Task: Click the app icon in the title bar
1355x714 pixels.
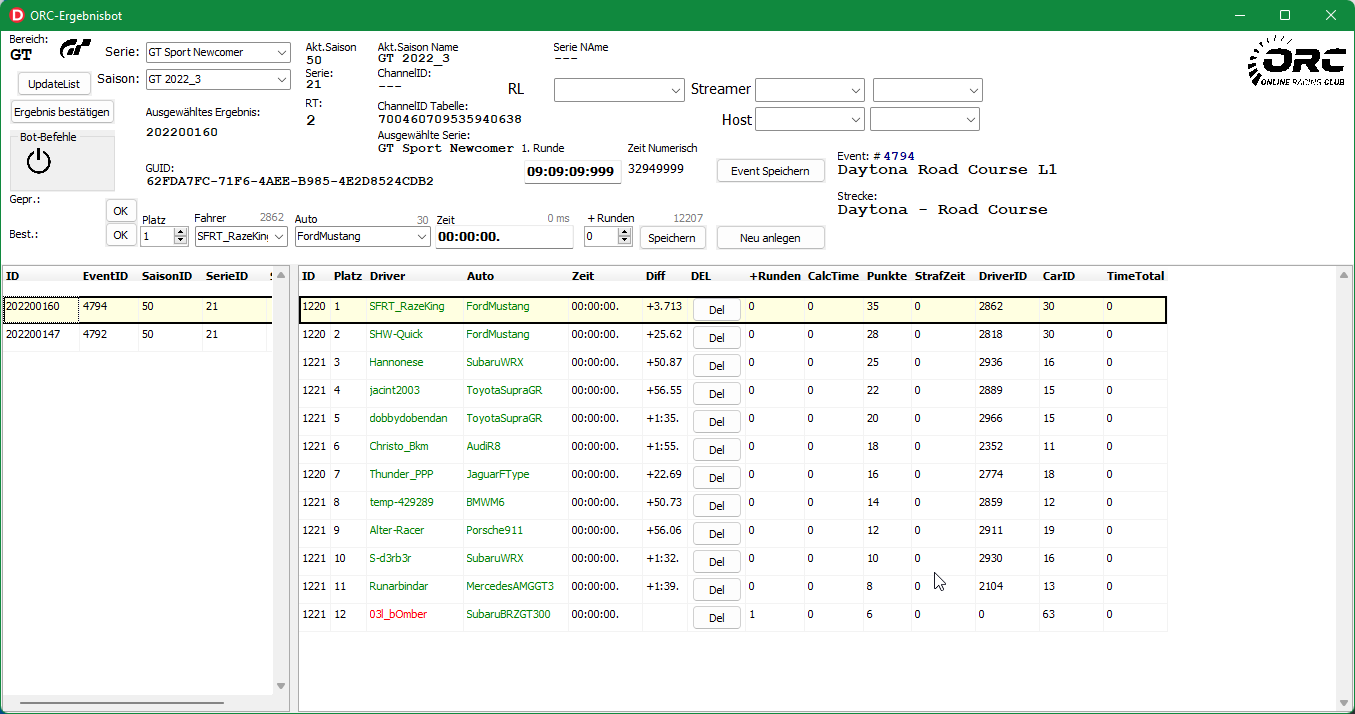Action: tap(16, 15)
